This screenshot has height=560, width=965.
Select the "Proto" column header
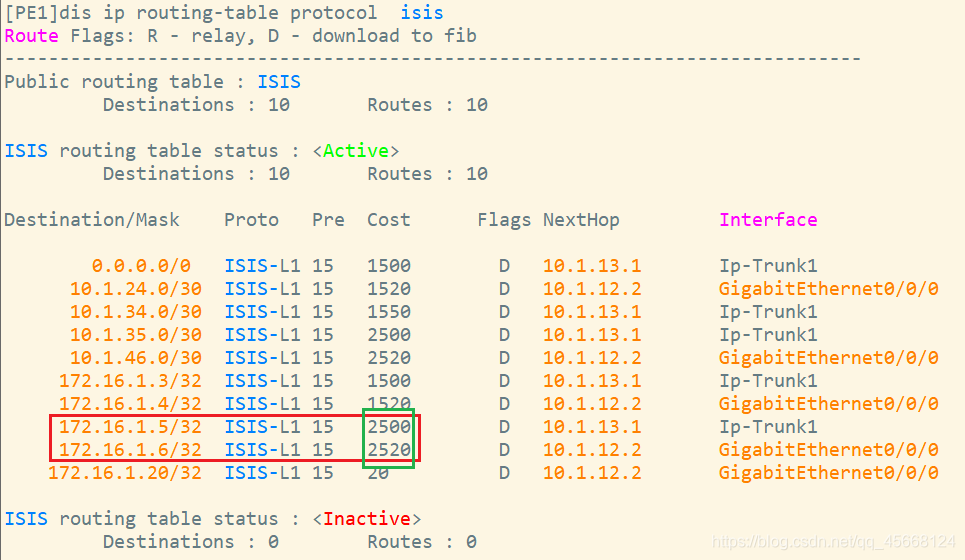click(x=251, y=220)
